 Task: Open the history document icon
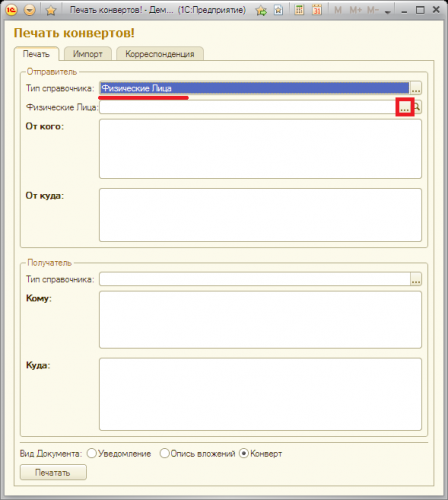[x=278, y=10]
